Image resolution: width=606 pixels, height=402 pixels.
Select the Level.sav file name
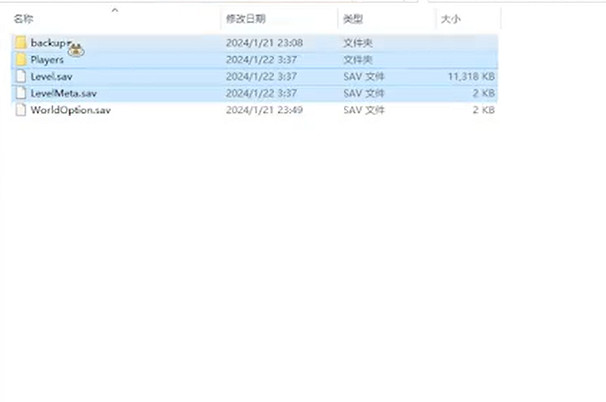[51, 76]
